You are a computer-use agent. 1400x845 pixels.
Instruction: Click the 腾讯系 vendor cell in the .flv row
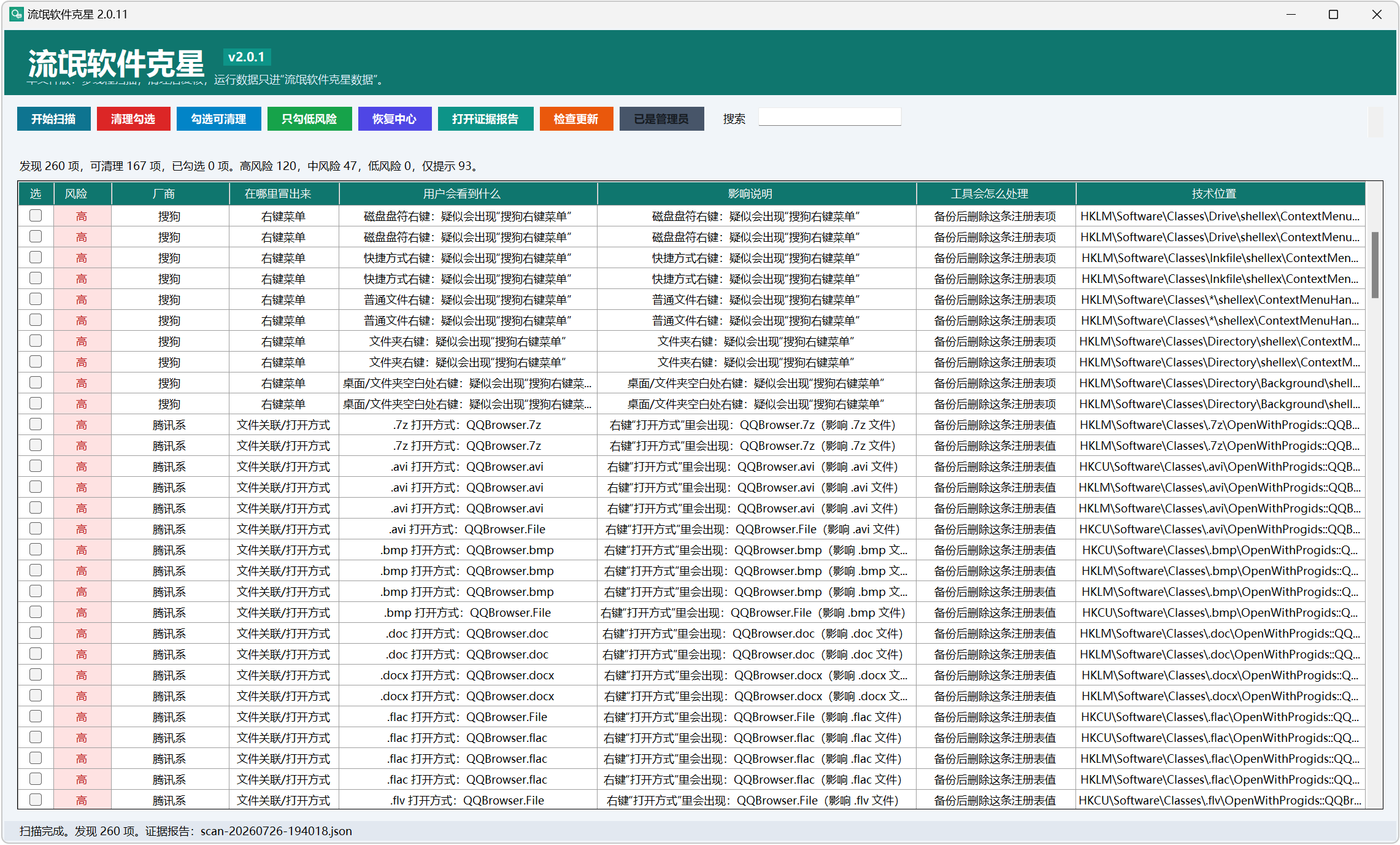pos(169,800)
